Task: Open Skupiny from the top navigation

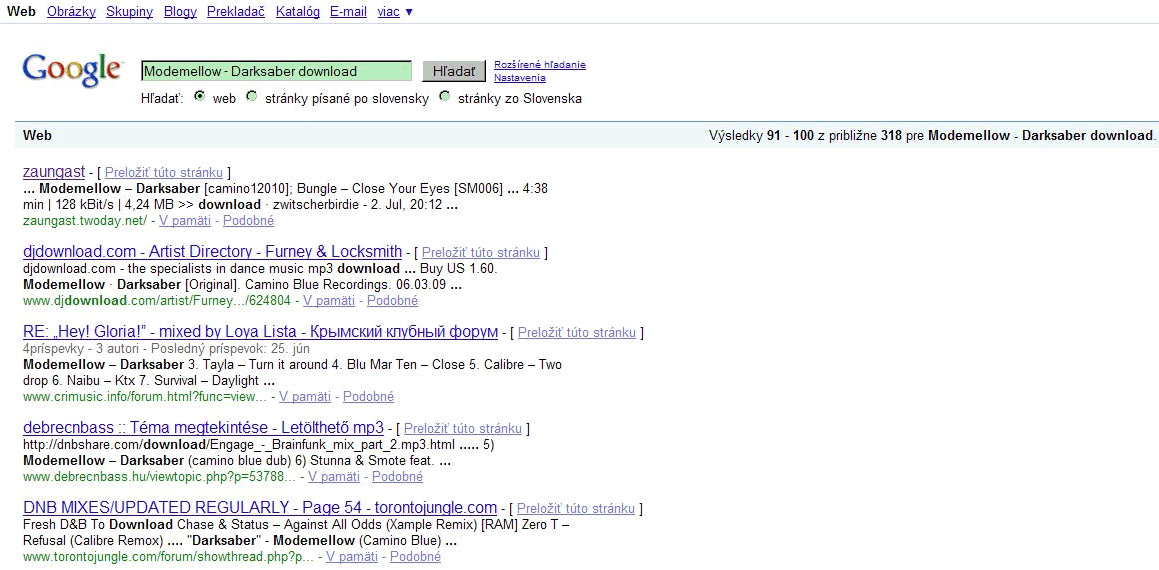Action: pyautogui.click(x=128, y=12)
